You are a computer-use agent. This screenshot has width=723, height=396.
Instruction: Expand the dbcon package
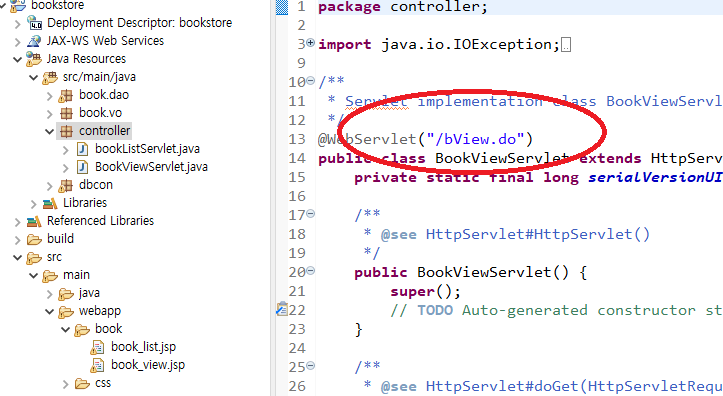point(50,186)
